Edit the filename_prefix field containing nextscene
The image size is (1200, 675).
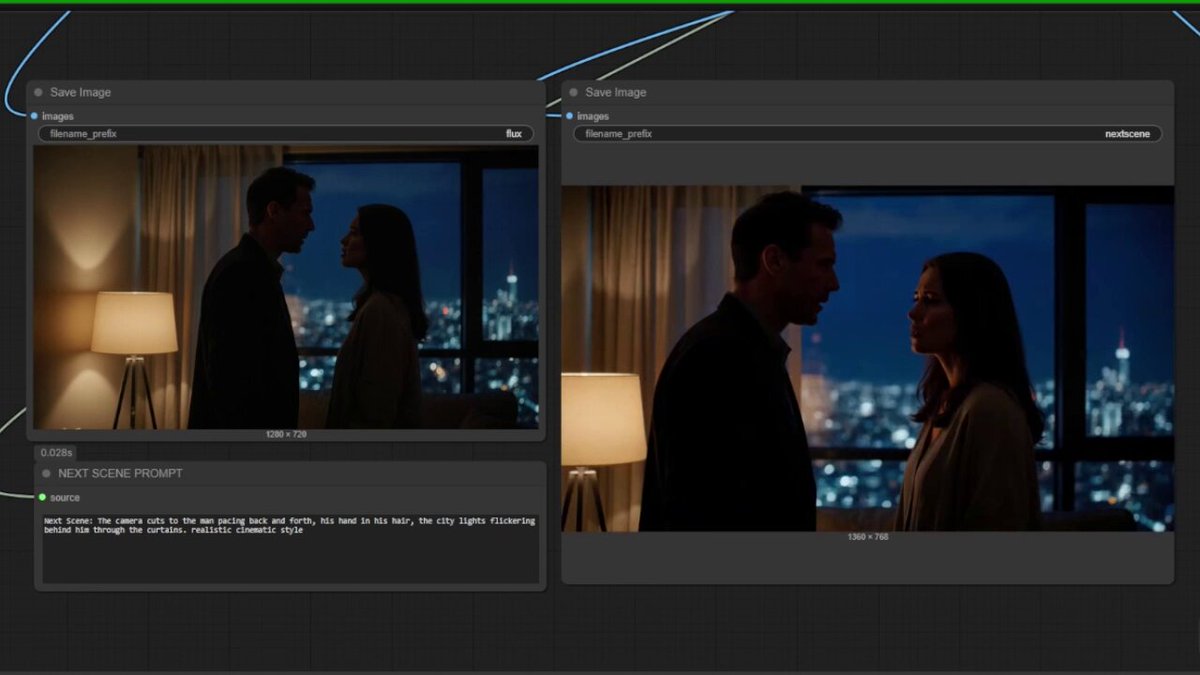[x=867, y=134]
